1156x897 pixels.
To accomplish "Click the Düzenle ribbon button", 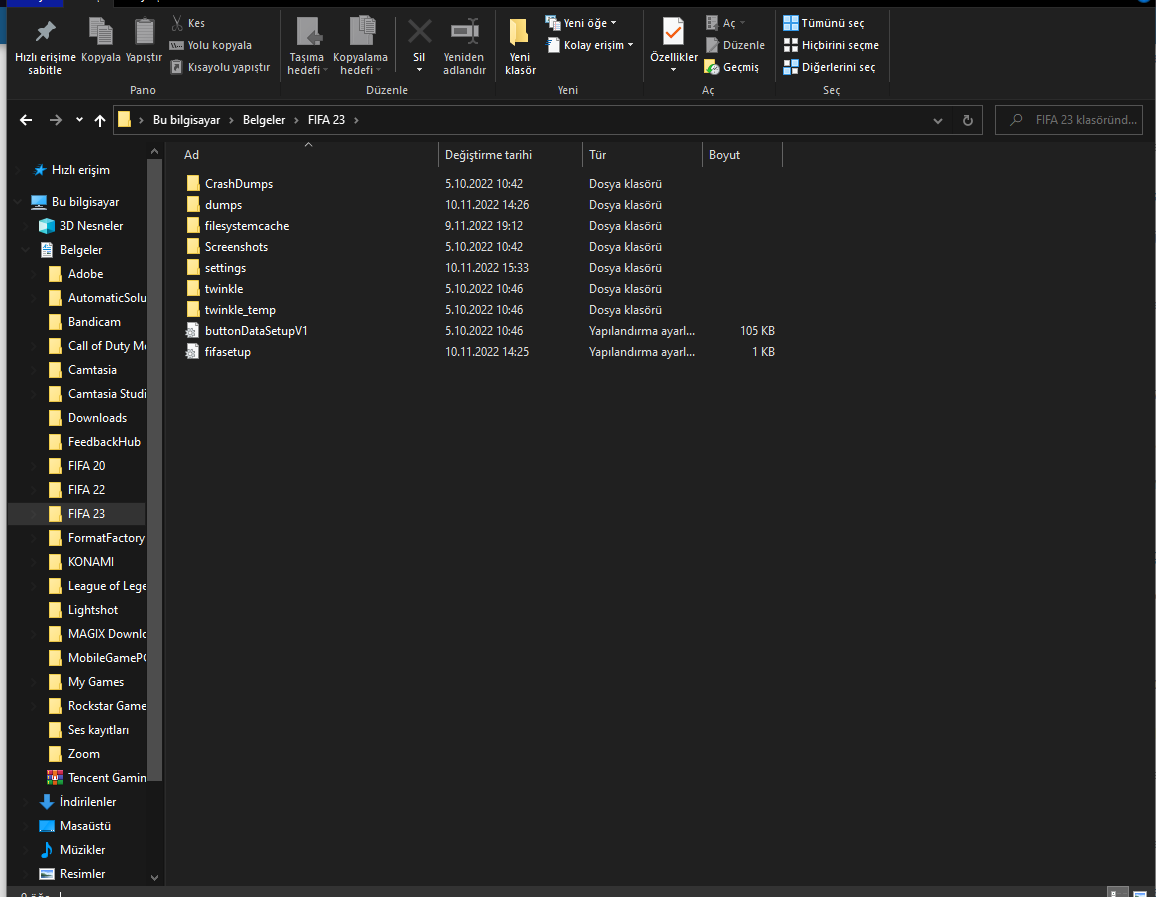I will [x=734, y=45].
